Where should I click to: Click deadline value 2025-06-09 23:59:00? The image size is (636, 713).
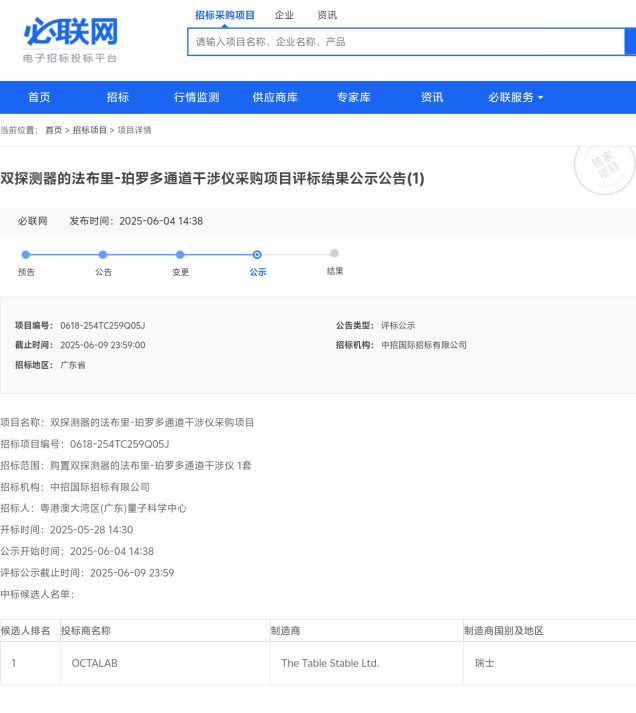pos(103,345)
